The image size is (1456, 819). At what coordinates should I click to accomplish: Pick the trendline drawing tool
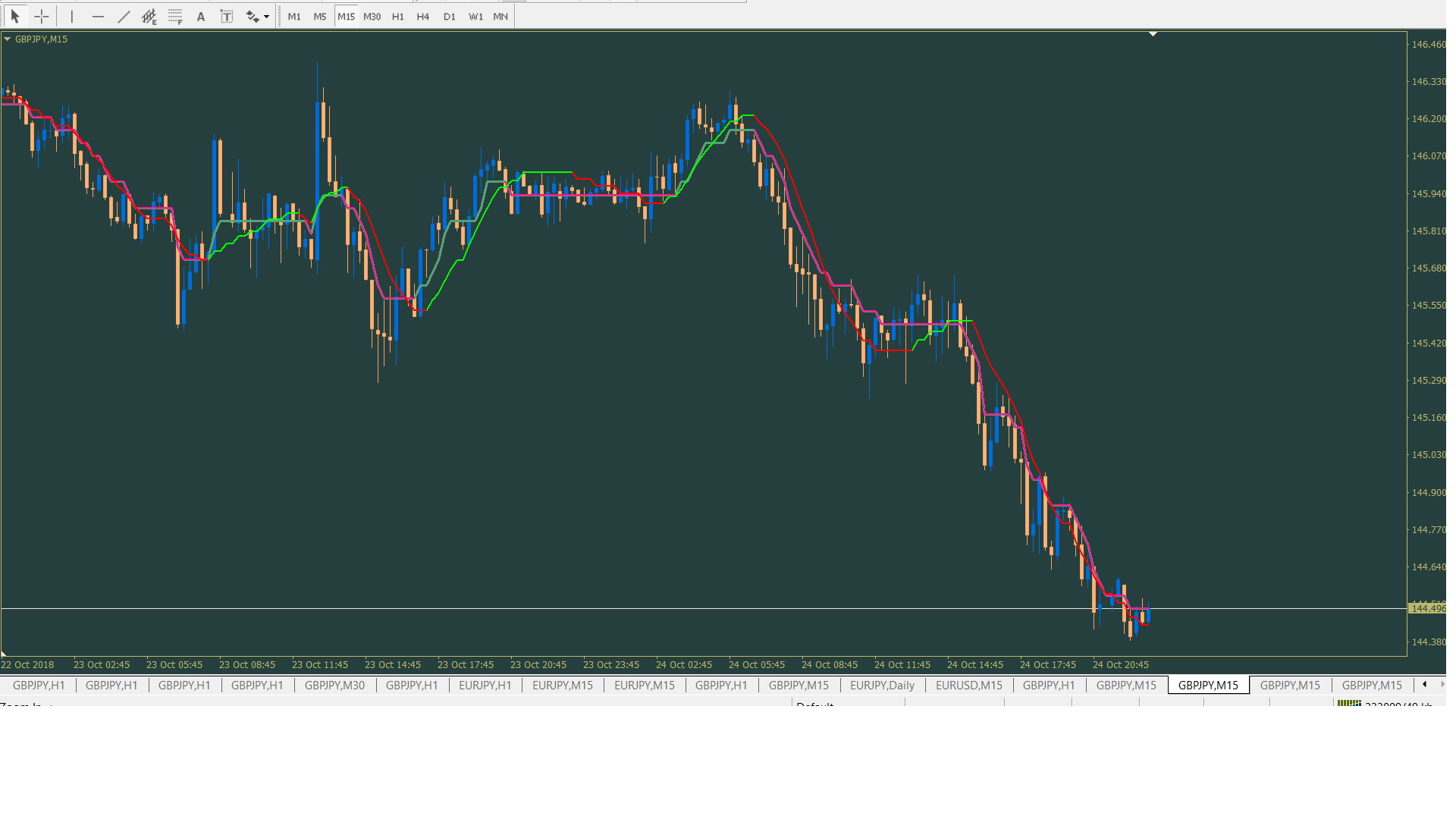124,16
